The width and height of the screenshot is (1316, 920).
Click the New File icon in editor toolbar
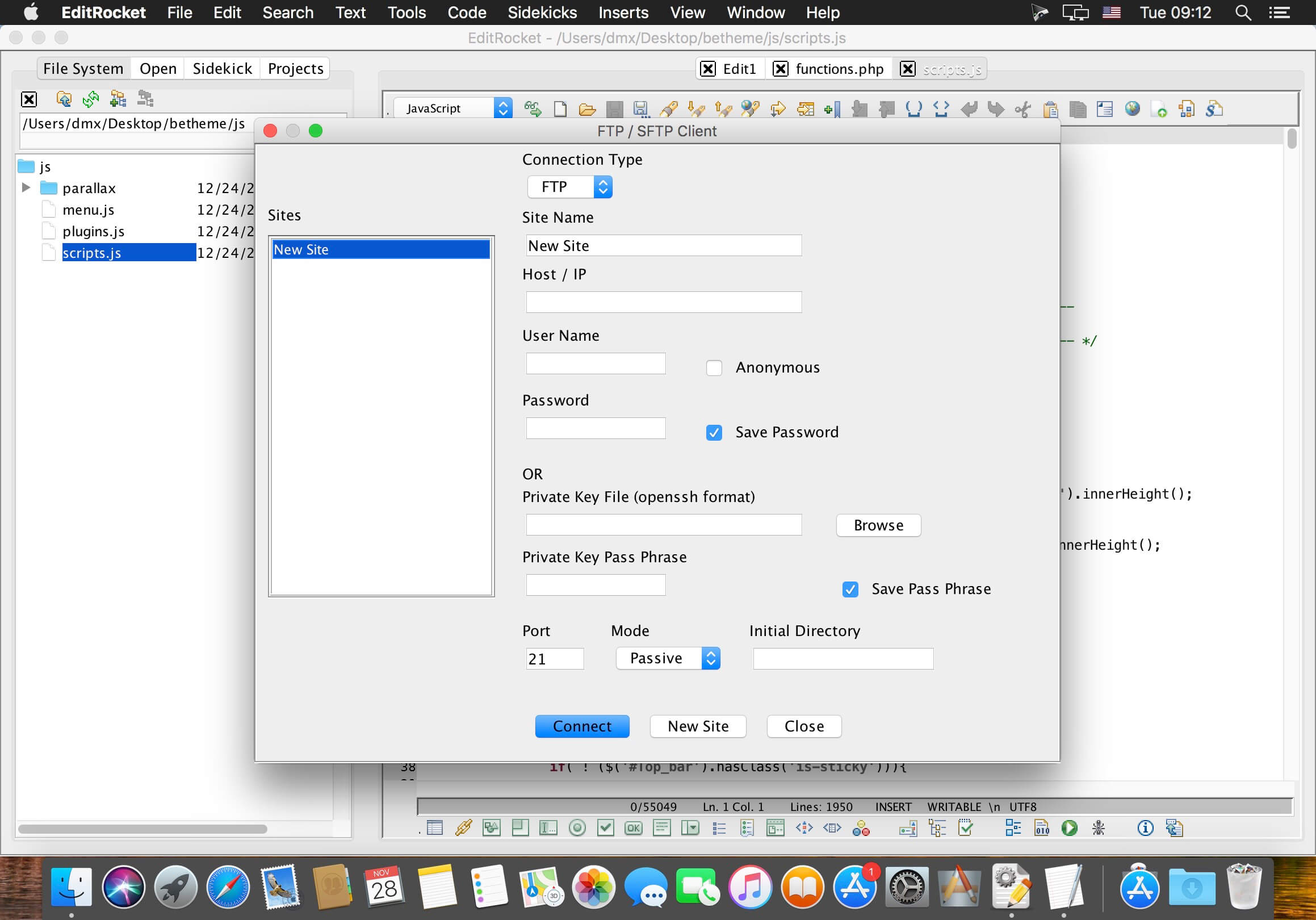560,108
